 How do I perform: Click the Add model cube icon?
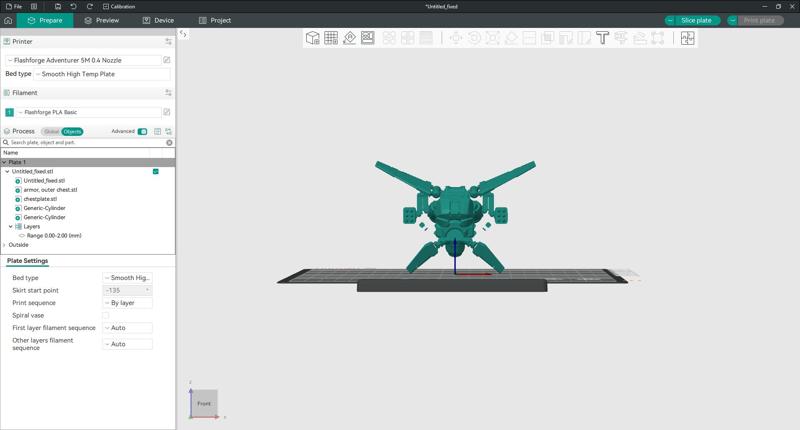[x=312, y=38]
